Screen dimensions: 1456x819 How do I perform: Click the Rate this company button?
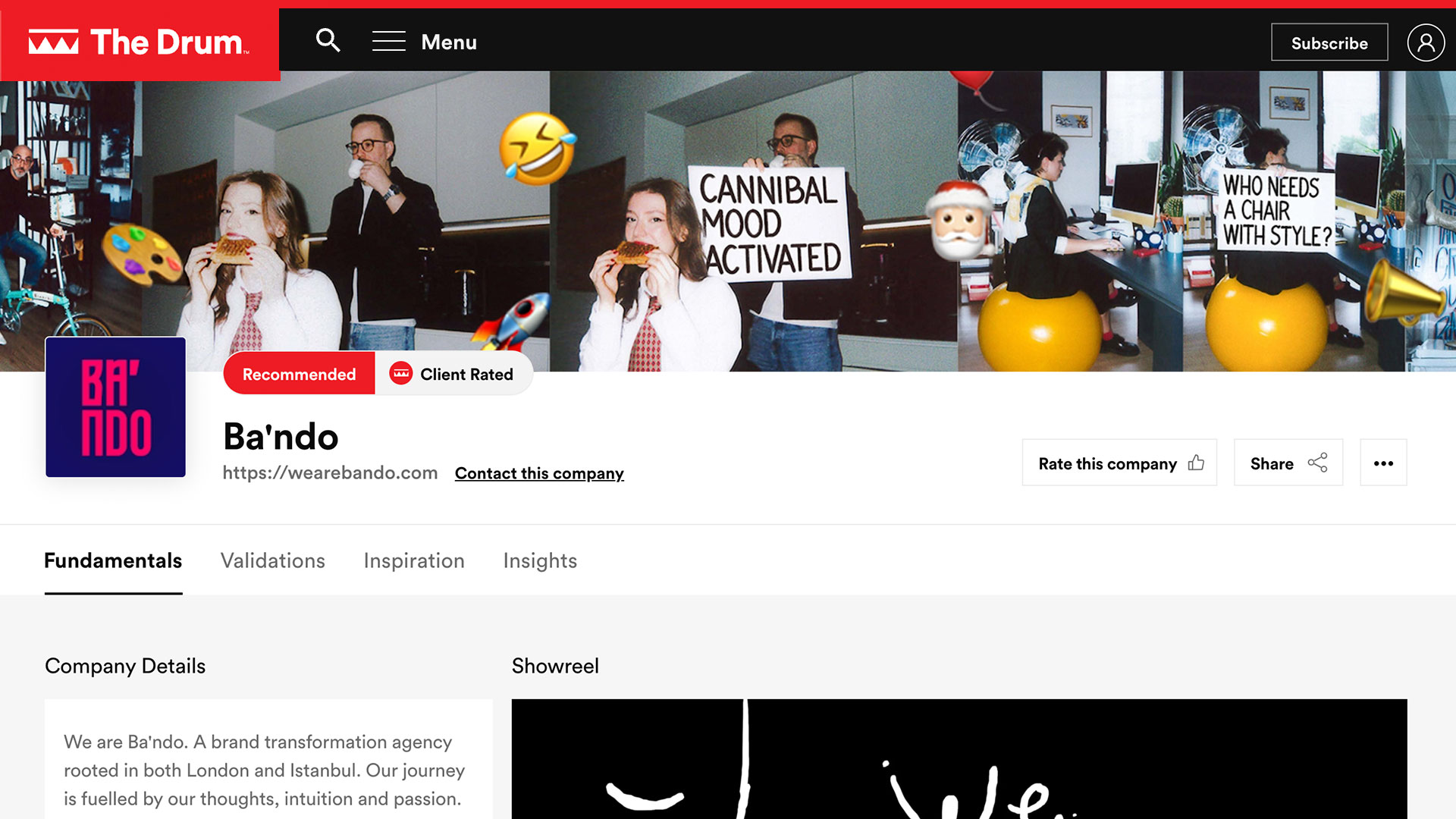1107,463
